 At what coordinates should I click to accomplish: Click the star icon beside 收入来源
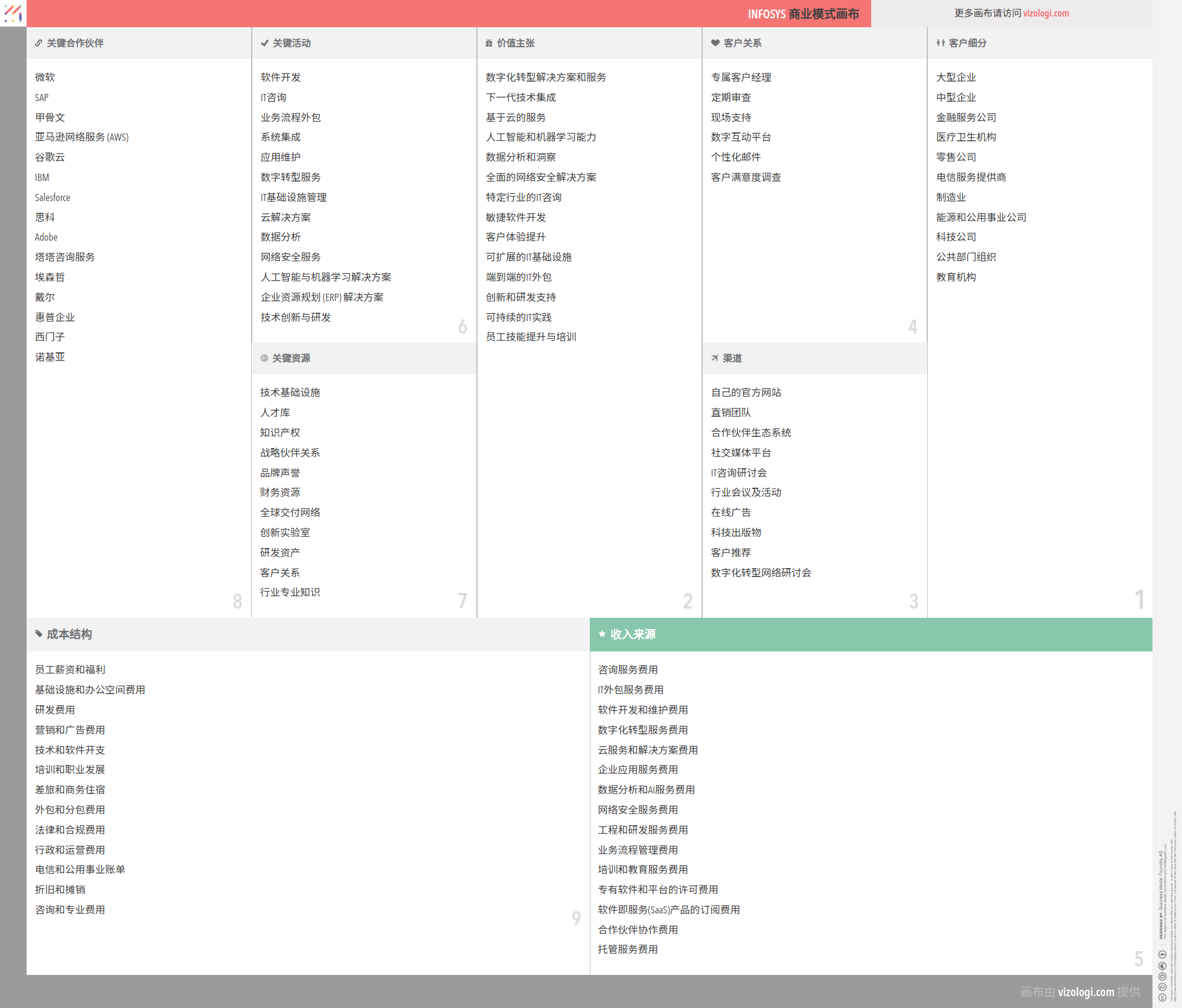click(602, 634)
